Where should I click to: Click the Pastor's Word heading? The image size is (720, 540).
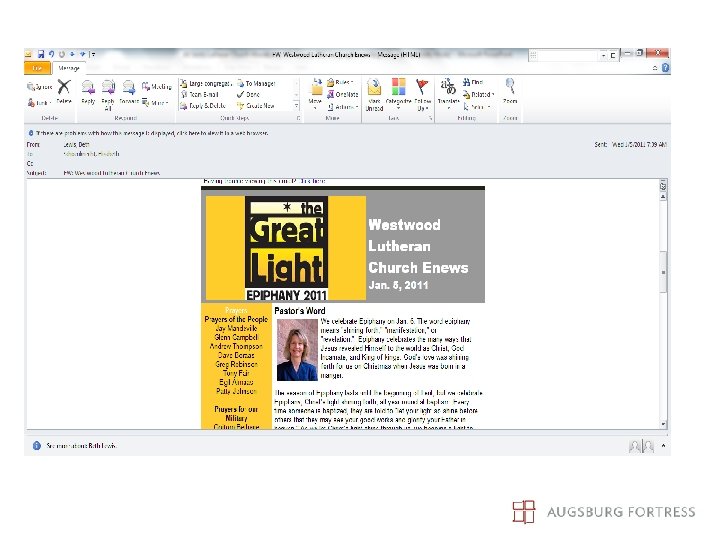[x=300, y=311]
